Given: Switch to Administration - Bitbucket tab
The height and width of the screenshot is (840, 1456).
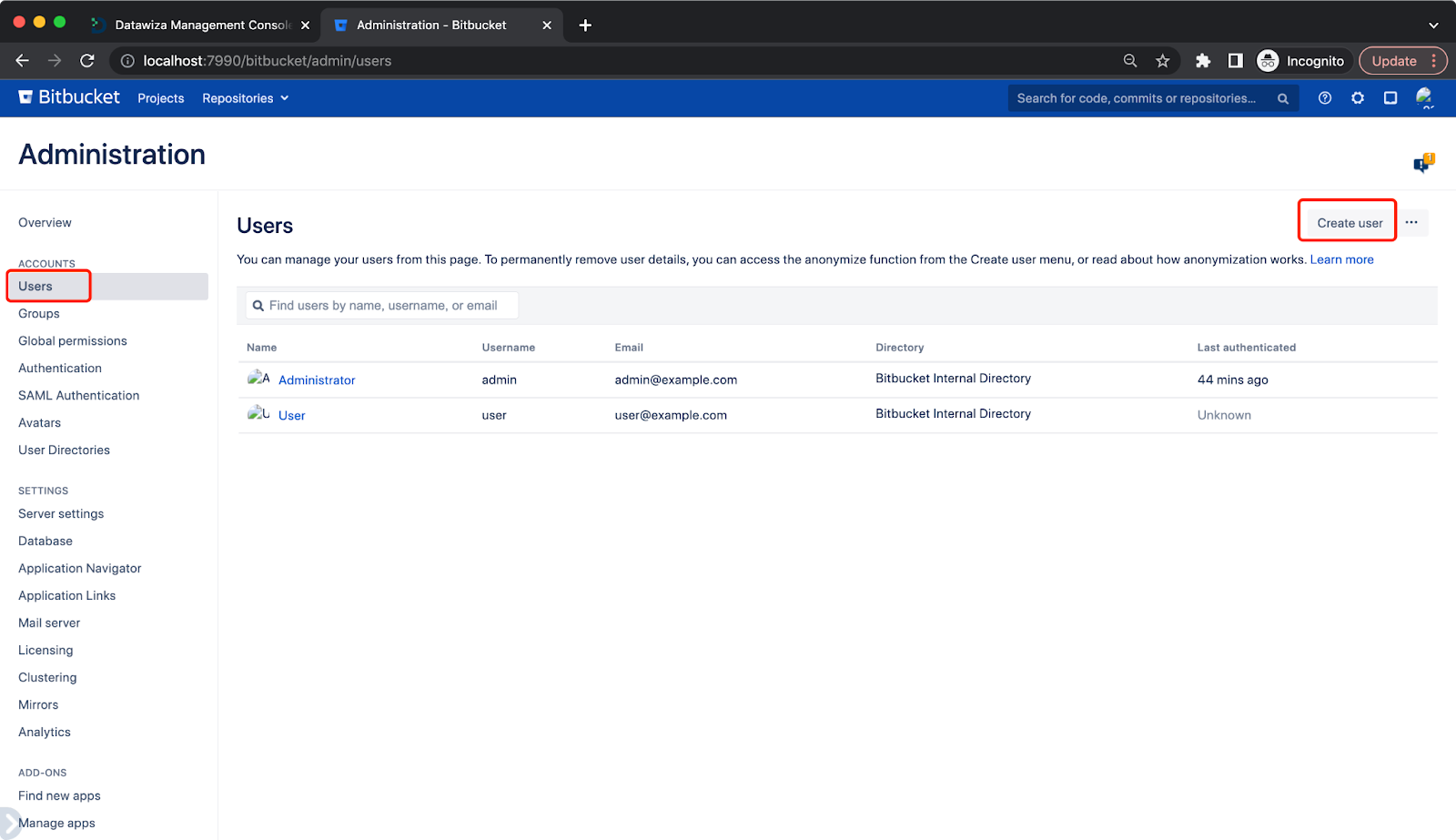Looking at the screenshot, I should [x=442, y=25].
